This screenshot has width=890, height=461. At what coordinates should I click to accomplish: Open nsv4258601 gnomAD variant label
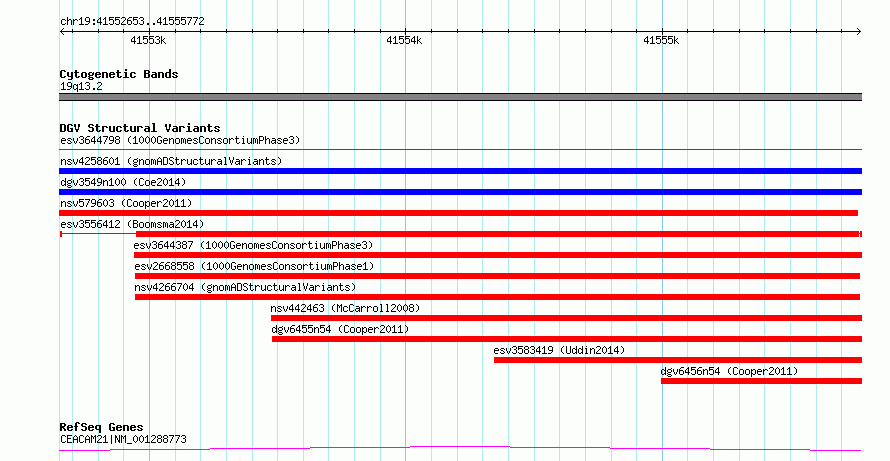(171, 161)
